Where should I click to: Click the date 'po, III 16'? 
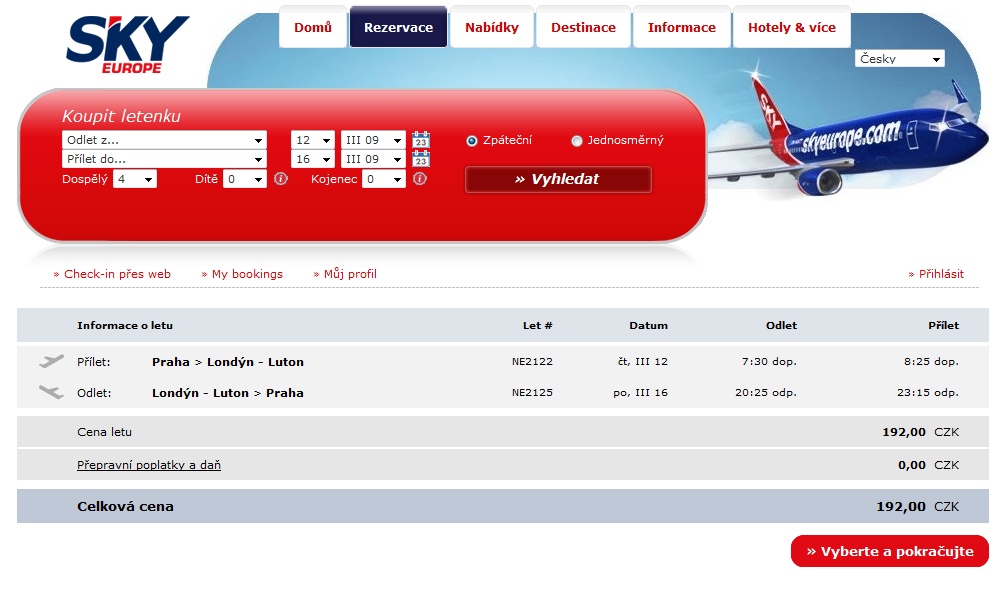(x=640, y=392)
